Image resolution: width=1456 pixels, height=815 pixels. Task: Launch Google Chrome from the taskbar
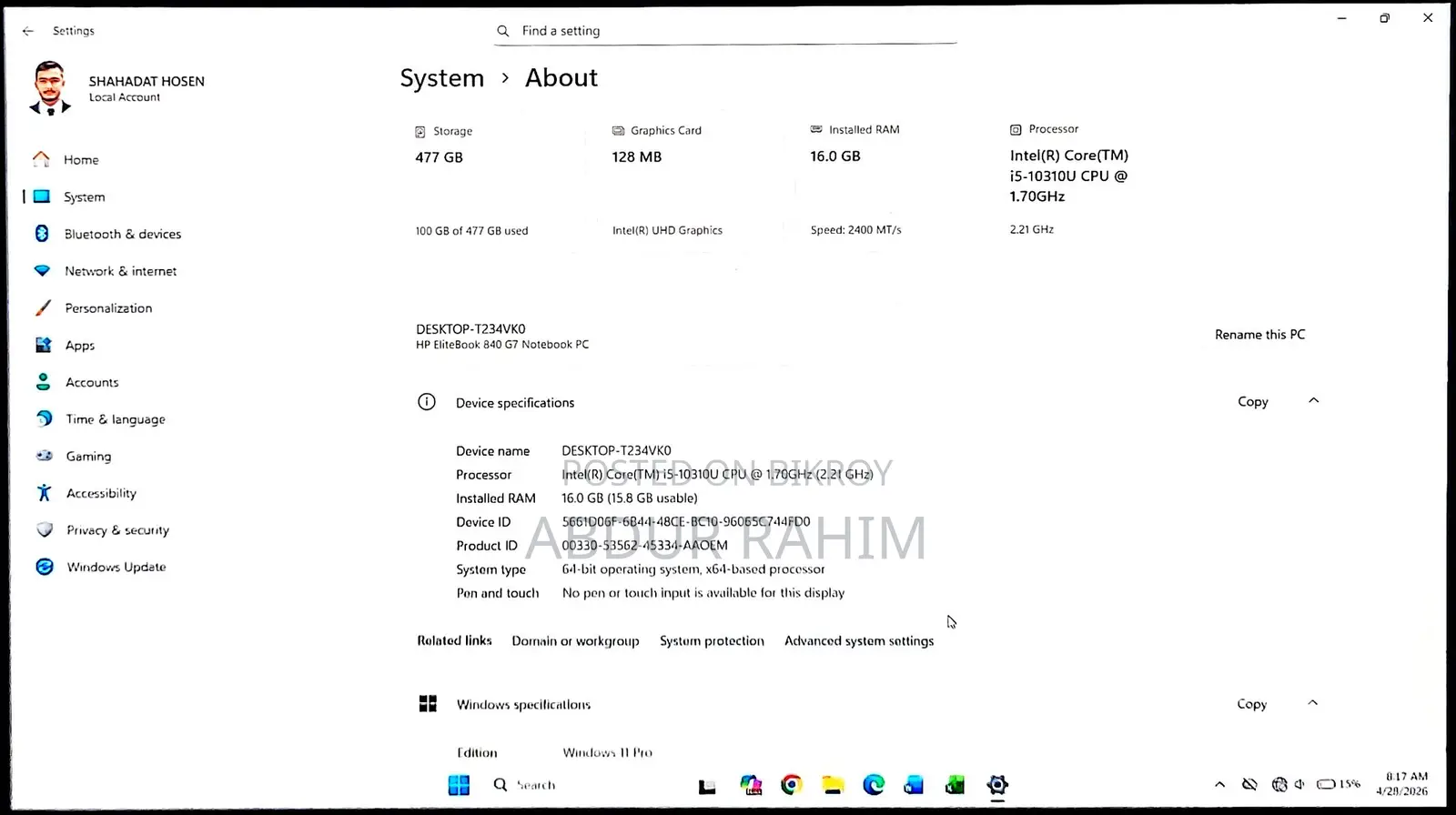(792, 785)
